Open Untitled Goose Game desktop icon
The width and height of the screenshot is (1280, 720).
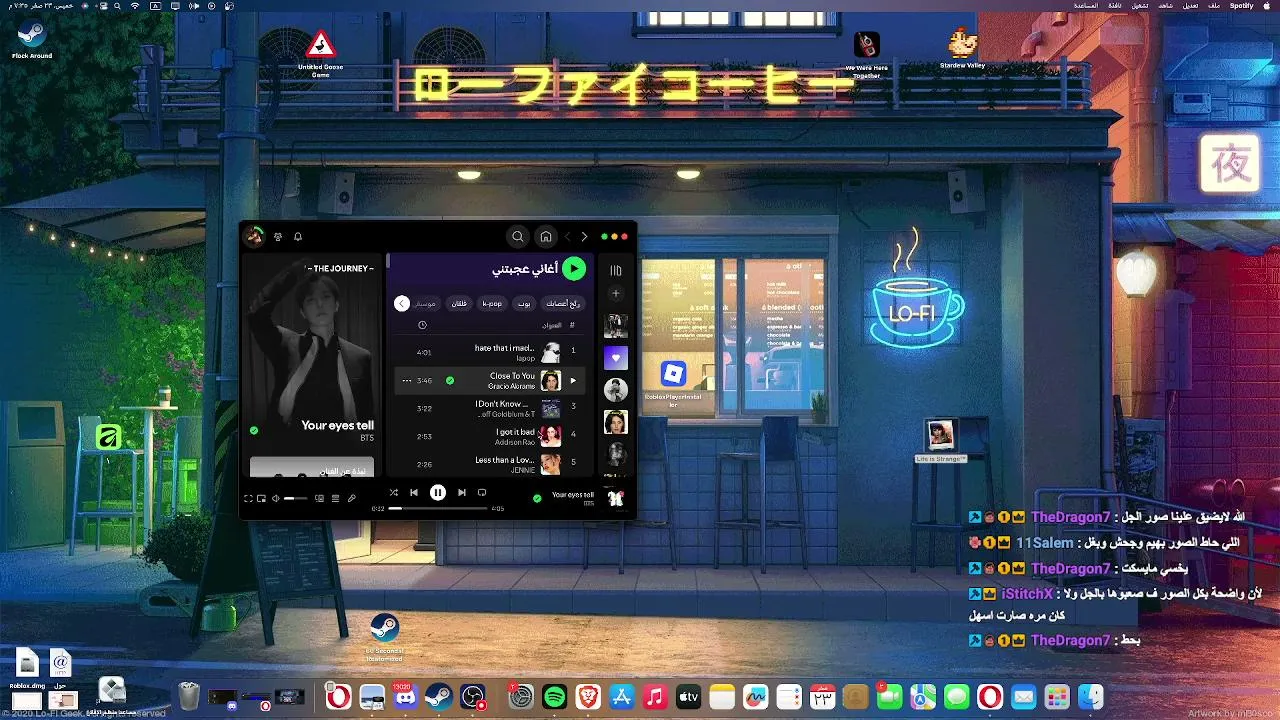tap(320, 55)
